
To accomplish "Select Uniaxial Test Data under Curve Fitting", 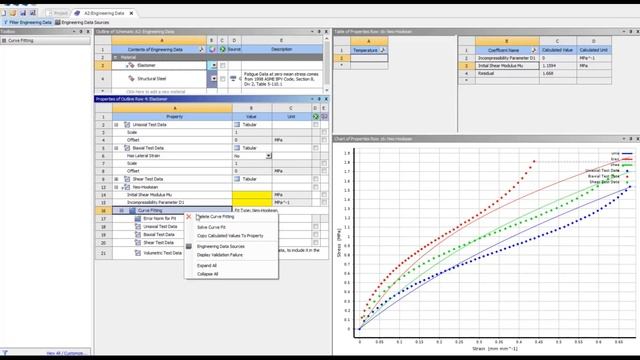I will 160,227.
